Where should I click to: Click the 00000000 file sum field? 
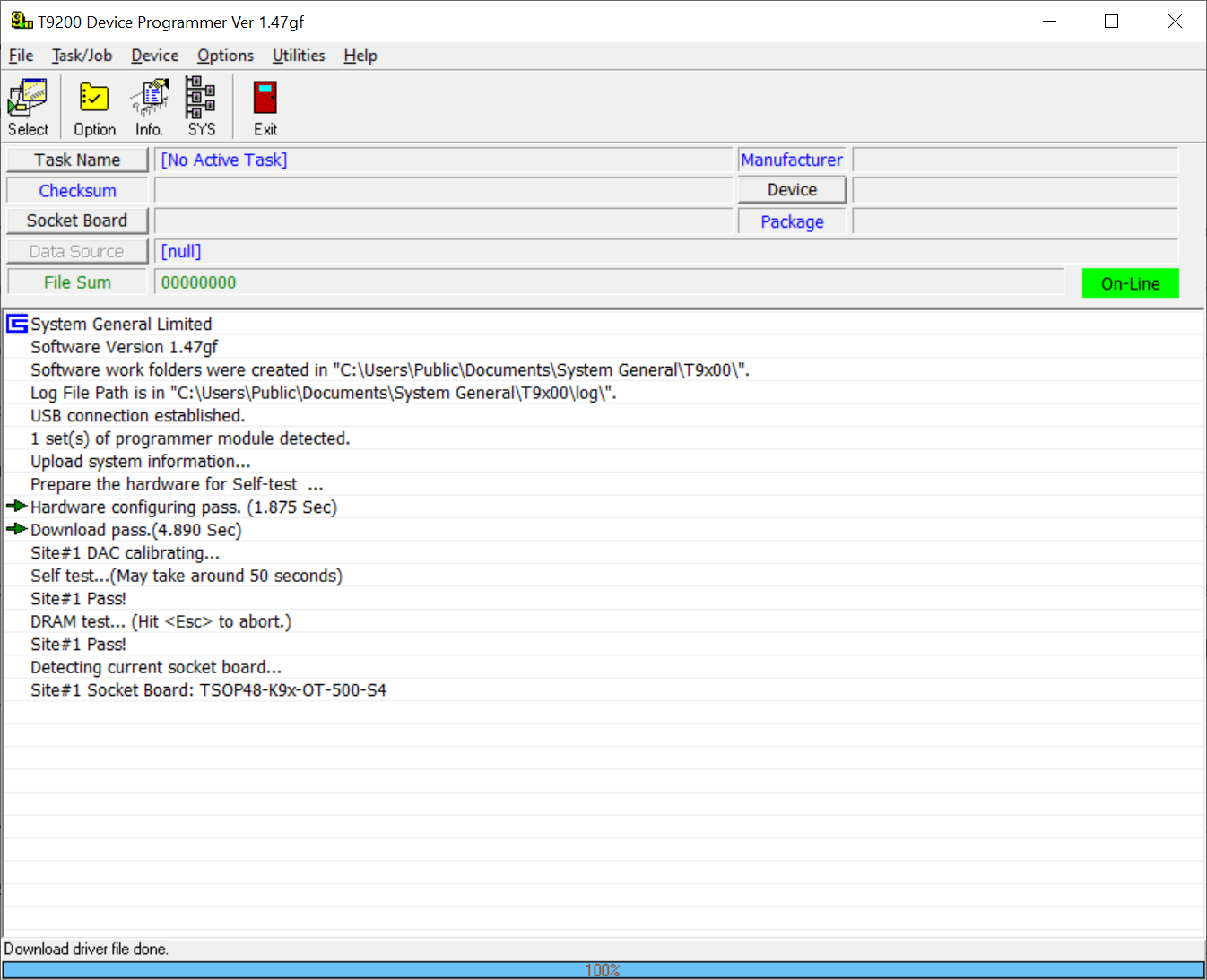pos(609,282)
